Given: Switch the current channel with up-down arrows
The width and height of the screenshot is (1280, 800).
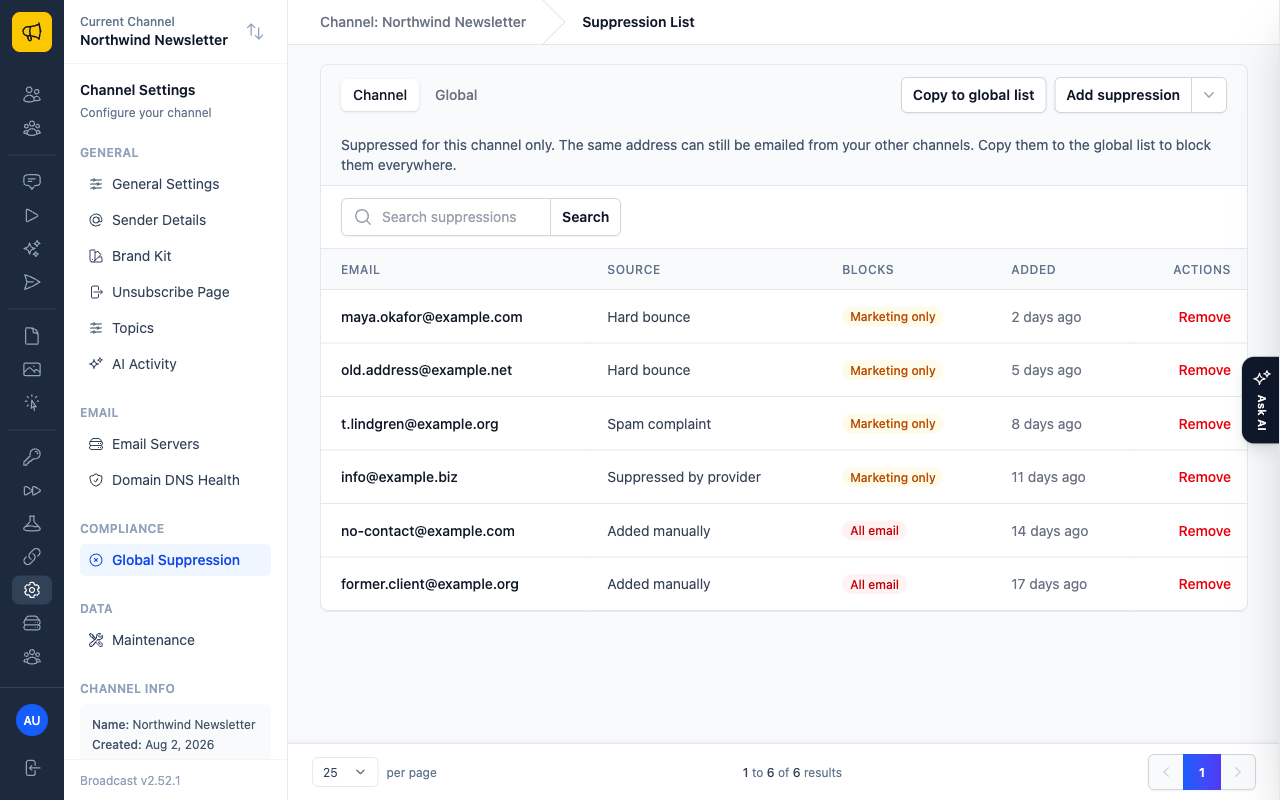Looking at the screenshot, I should (255, 32).
